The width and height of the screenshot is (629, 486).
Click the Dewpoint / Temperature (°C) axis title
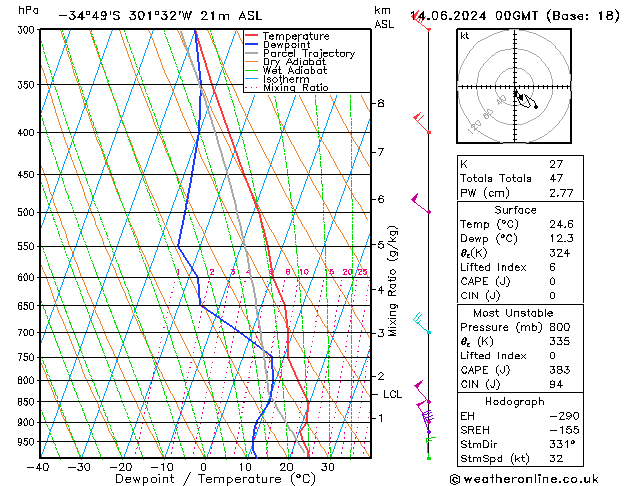(215, 479)
